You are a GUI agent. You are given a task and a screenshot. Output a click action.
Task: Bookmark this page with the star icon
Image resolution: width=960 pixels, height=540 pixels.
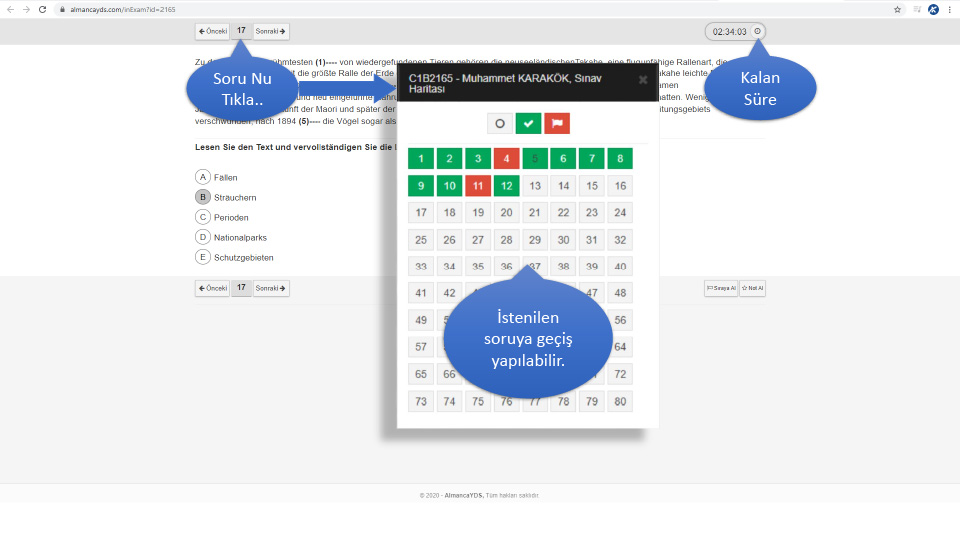point(898,9)
